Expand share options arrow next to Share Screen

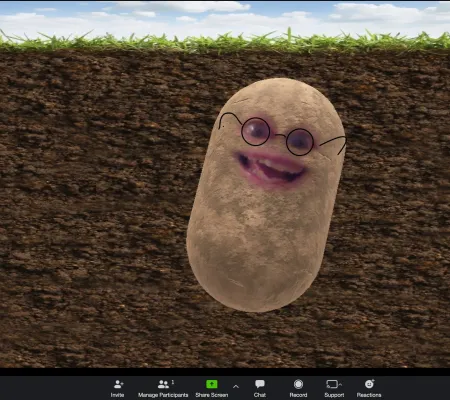[236, 386]
